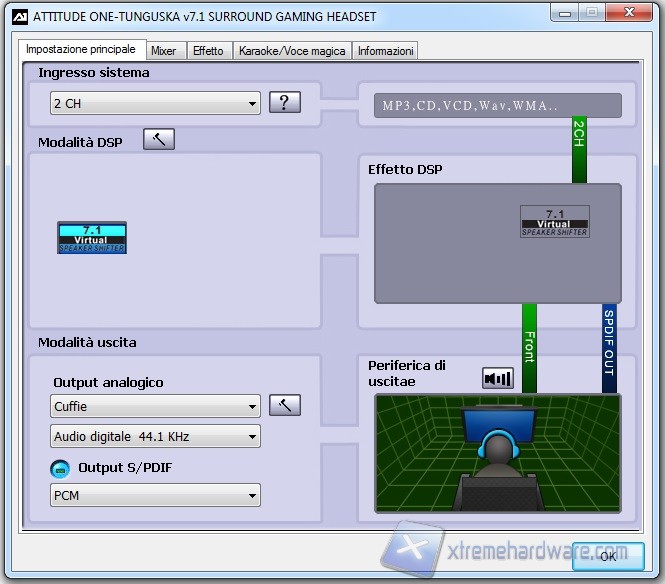Image resolution: width=665 pixels, height=584 pixels.
Task: Go to the Informazioni tab
Action: click(x=385, y=51)
